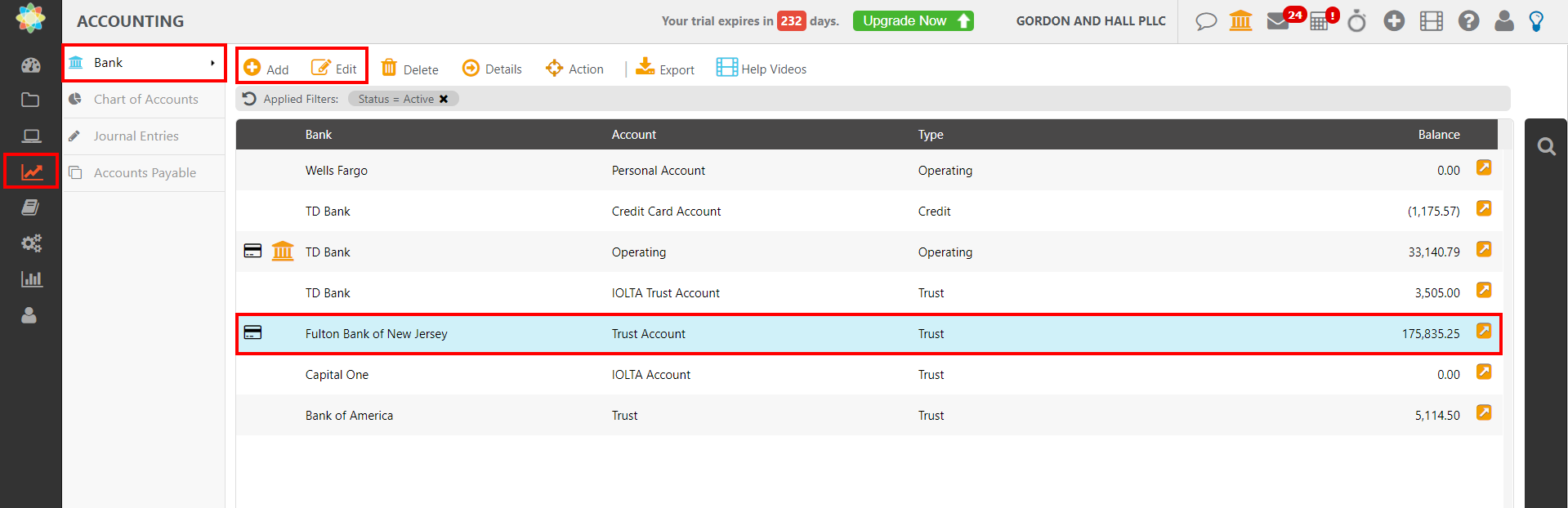Open the help question mark icon
This screenshot has height=508, width=1568.
1468,21
